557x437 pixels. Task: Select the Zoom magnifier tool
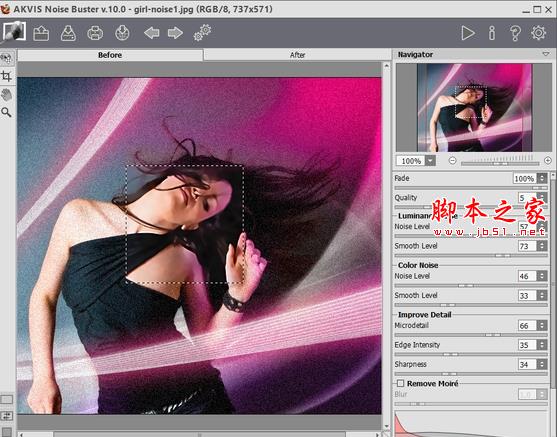(6, 113)
